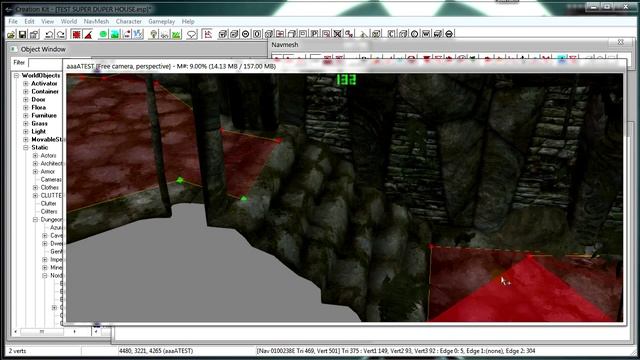Select the Cameras subfolder under Static
The width and height of the screenshot is (640, 360).
coord(51,180)
